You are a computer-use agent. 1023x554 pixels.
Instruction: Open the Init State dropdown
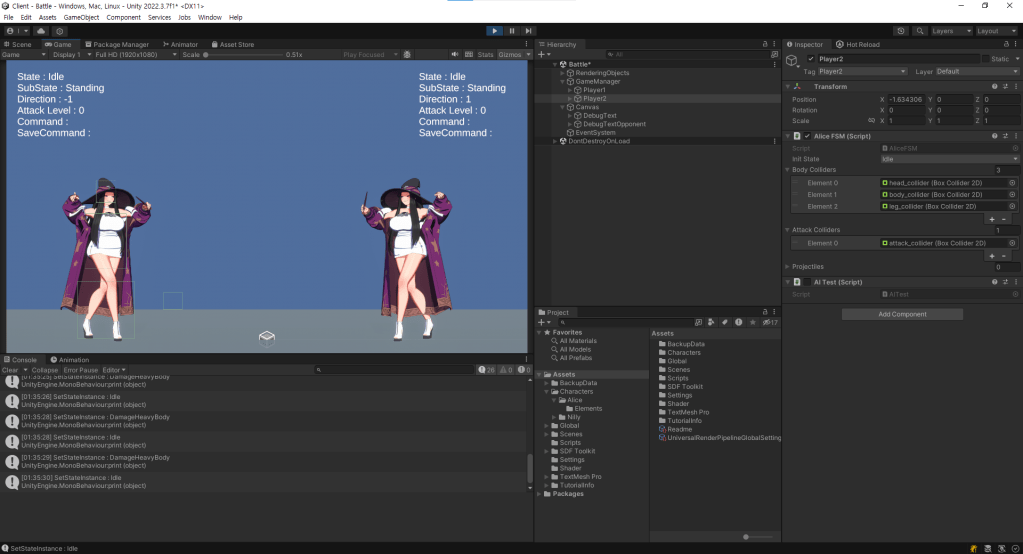949,159
